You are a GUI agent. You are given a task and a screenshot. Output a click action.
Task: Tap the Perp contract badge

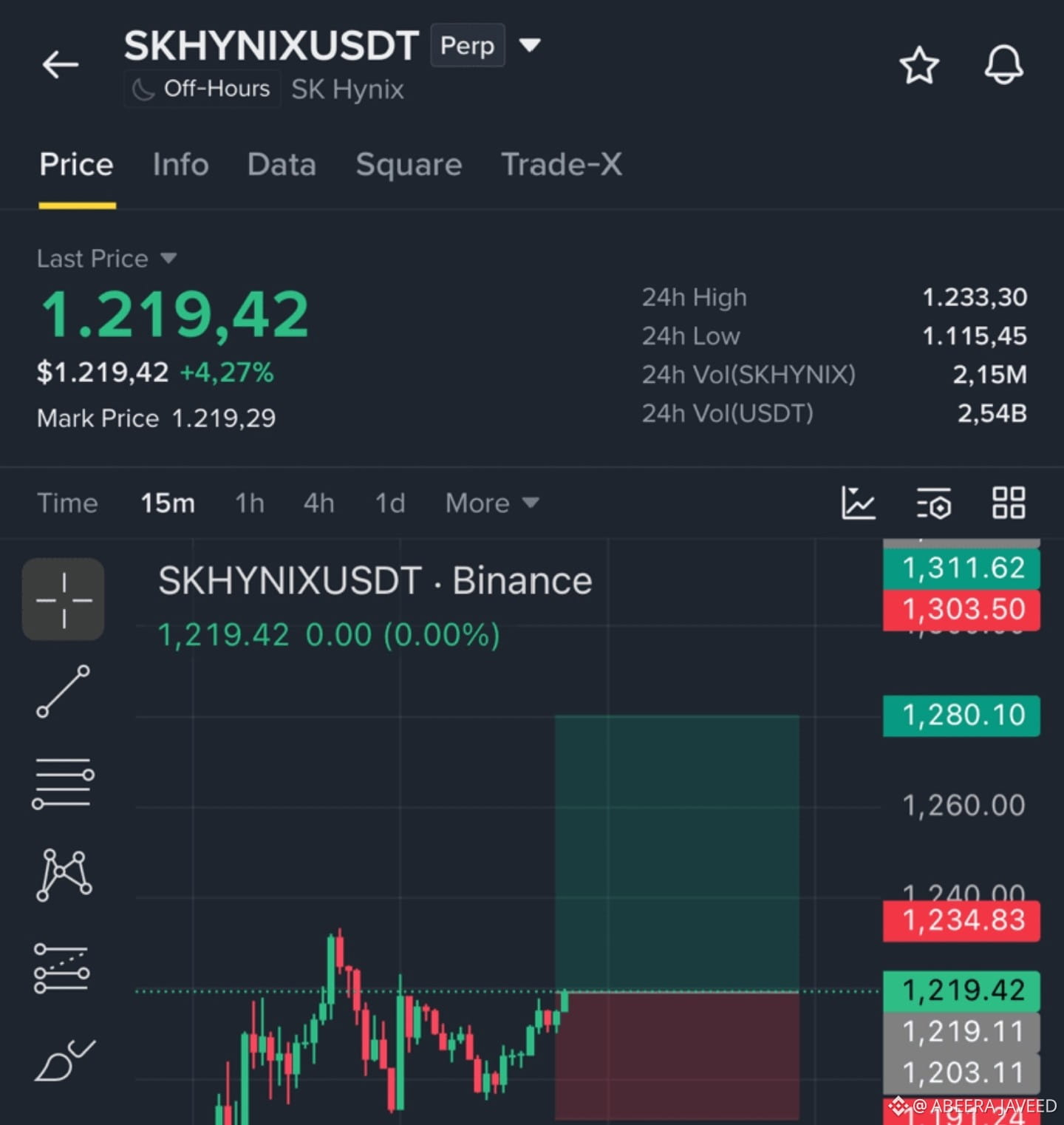click(x=468, y=45)
